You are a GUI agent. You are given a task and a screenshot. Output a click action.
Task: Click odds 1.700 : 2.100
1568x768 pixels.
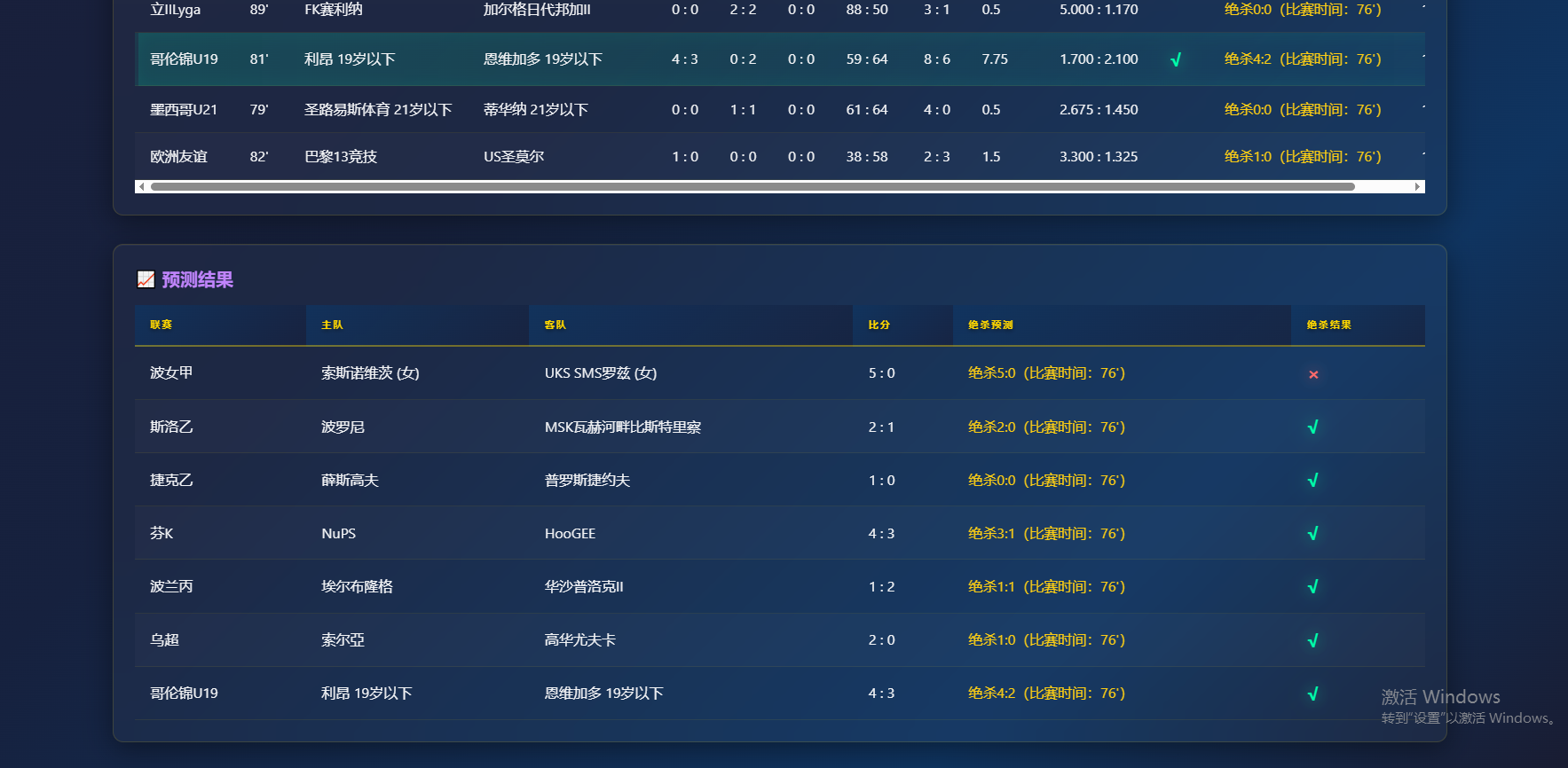1099,59
